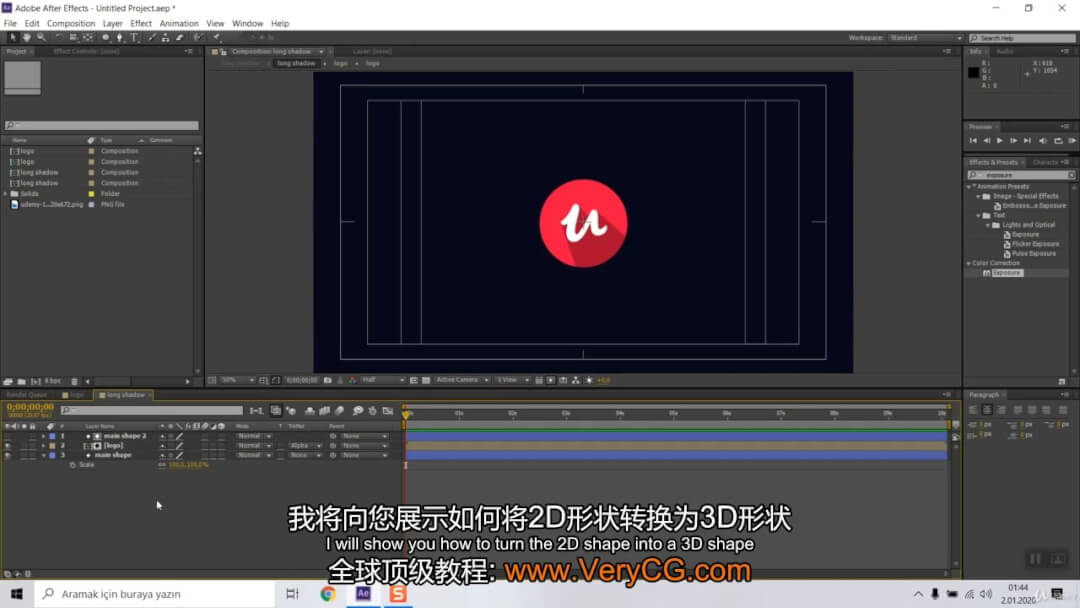
Task: Toggle Draft 3D in timeline
Action: coord(291,411)
